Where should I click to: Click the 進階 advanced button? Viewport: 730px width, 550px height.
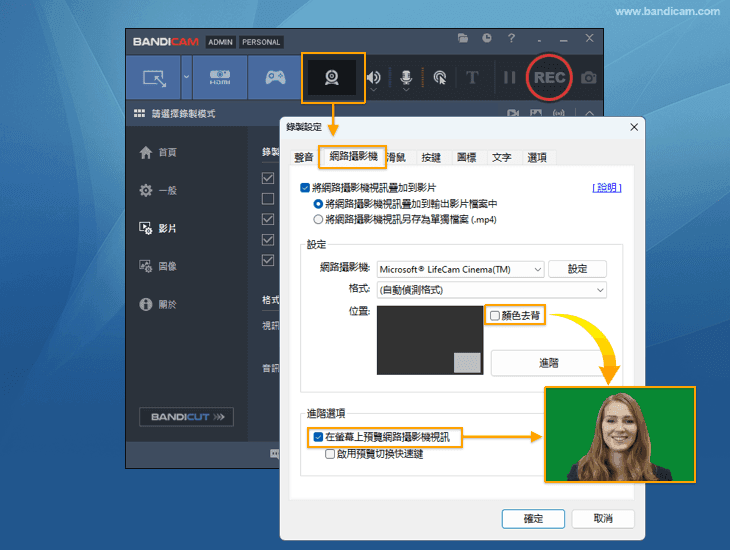coord(548,363)
